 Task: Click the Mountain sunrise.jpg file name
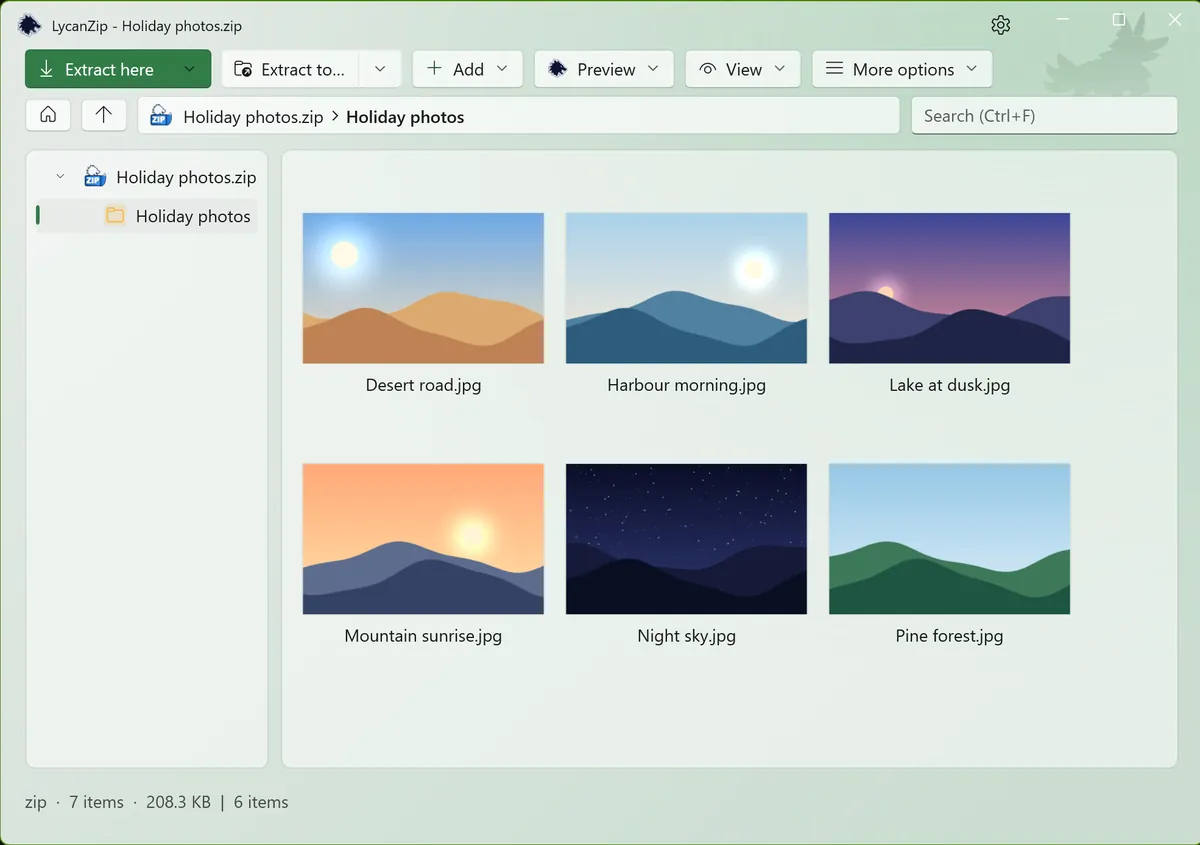pos(423,636)
